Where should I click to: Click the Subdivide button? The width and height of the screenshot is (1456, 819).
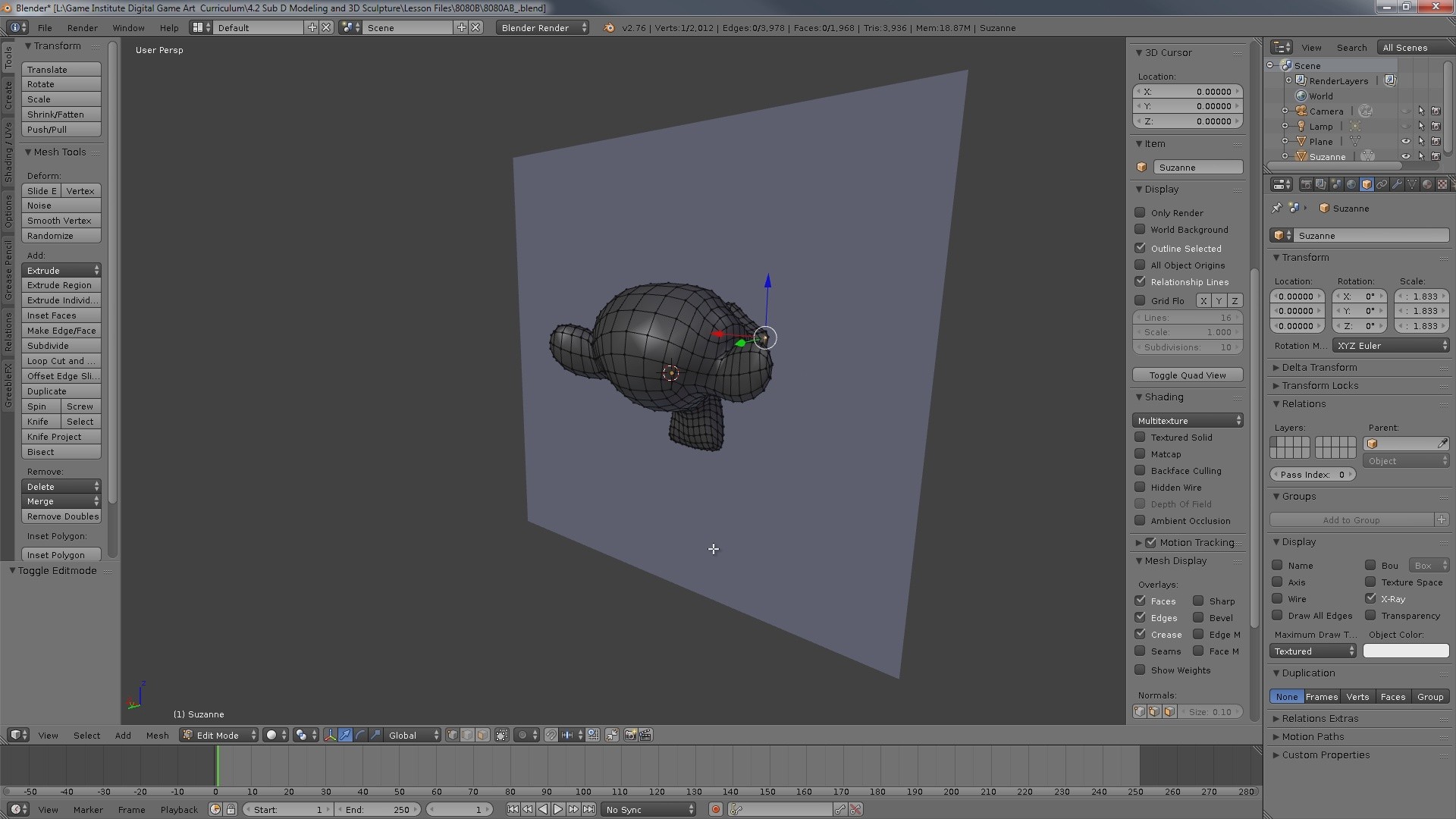pos(61,346)
